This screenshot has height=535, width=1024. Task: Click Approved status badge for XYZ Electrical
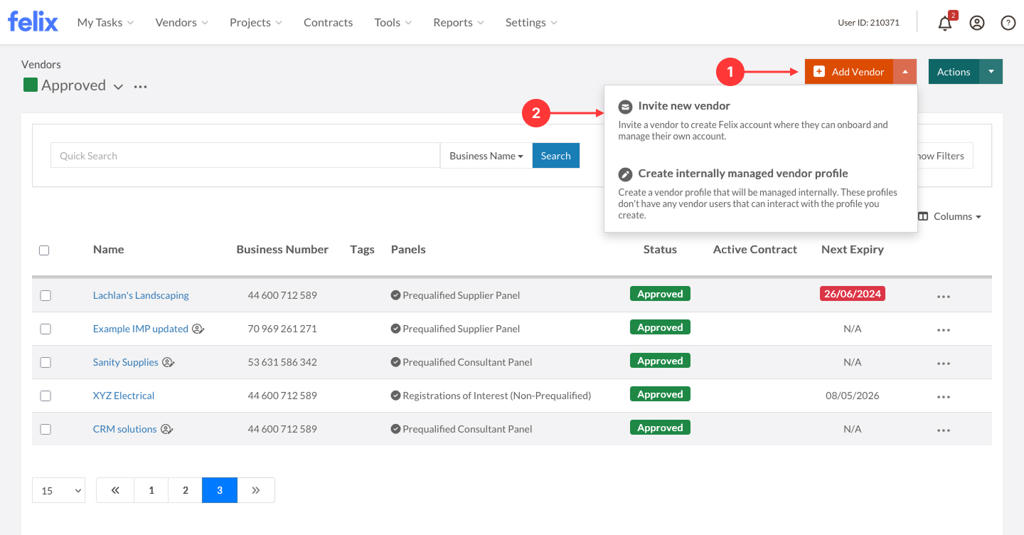(x=660, y=395)
